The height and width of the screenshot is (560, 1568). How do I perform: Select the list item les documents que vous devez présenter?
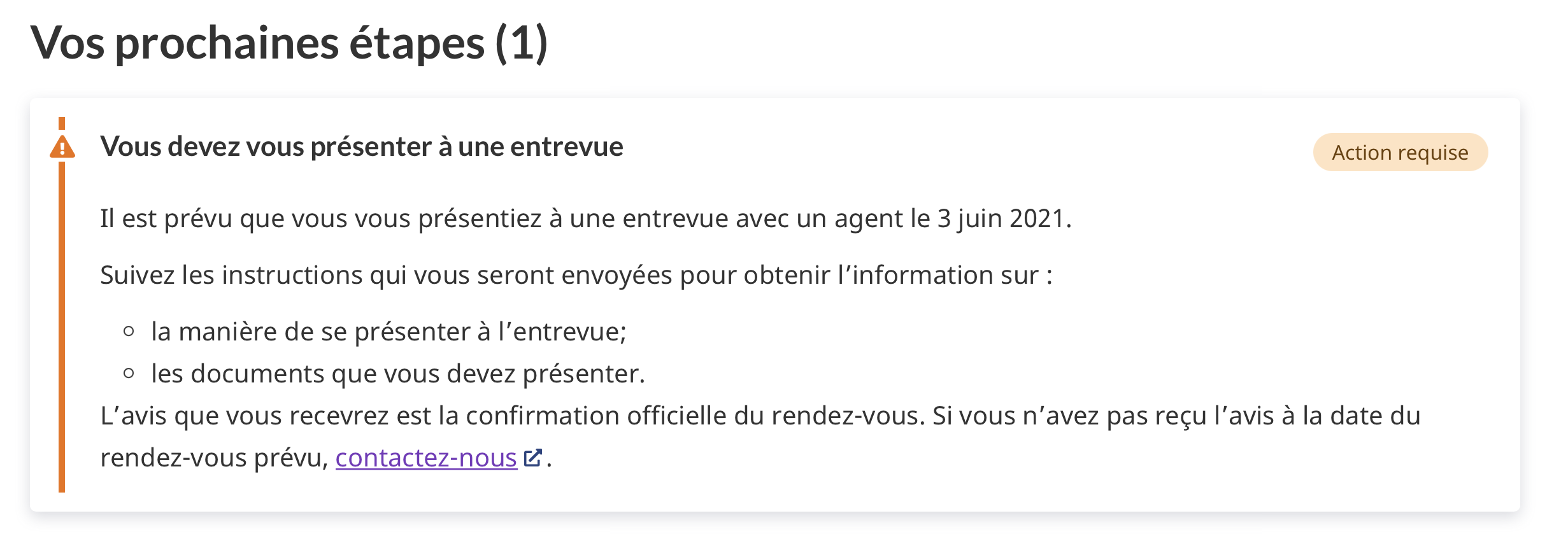coord(397,374)
